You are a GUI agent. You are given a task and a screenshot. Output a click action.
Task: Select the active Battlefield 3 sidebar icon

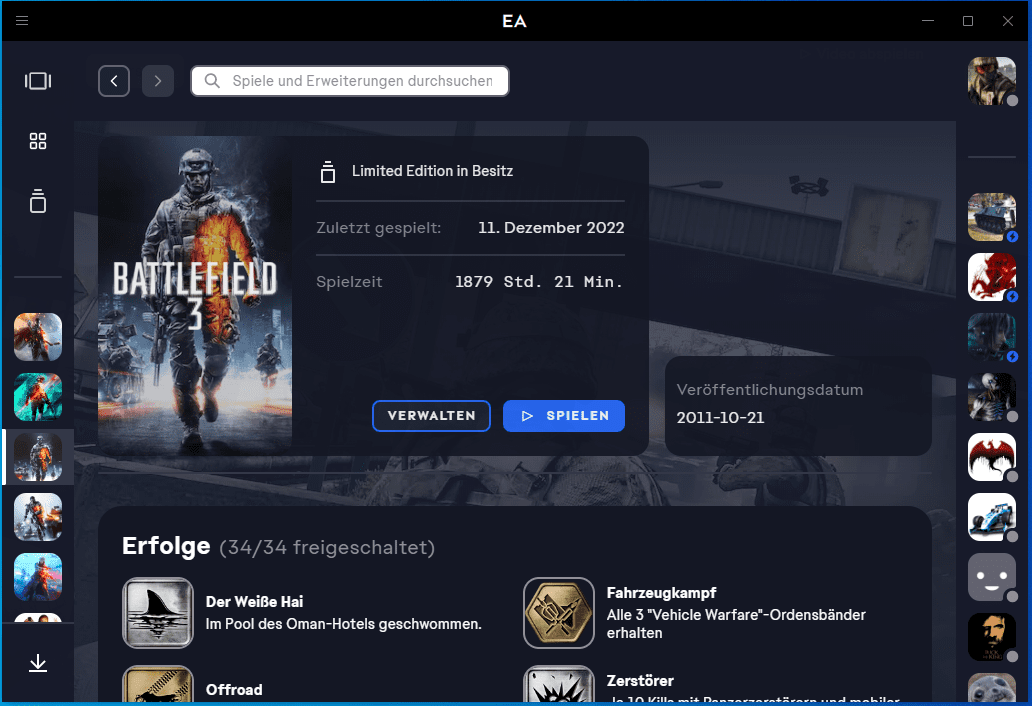pyautogui.click(x=38, y=457)
